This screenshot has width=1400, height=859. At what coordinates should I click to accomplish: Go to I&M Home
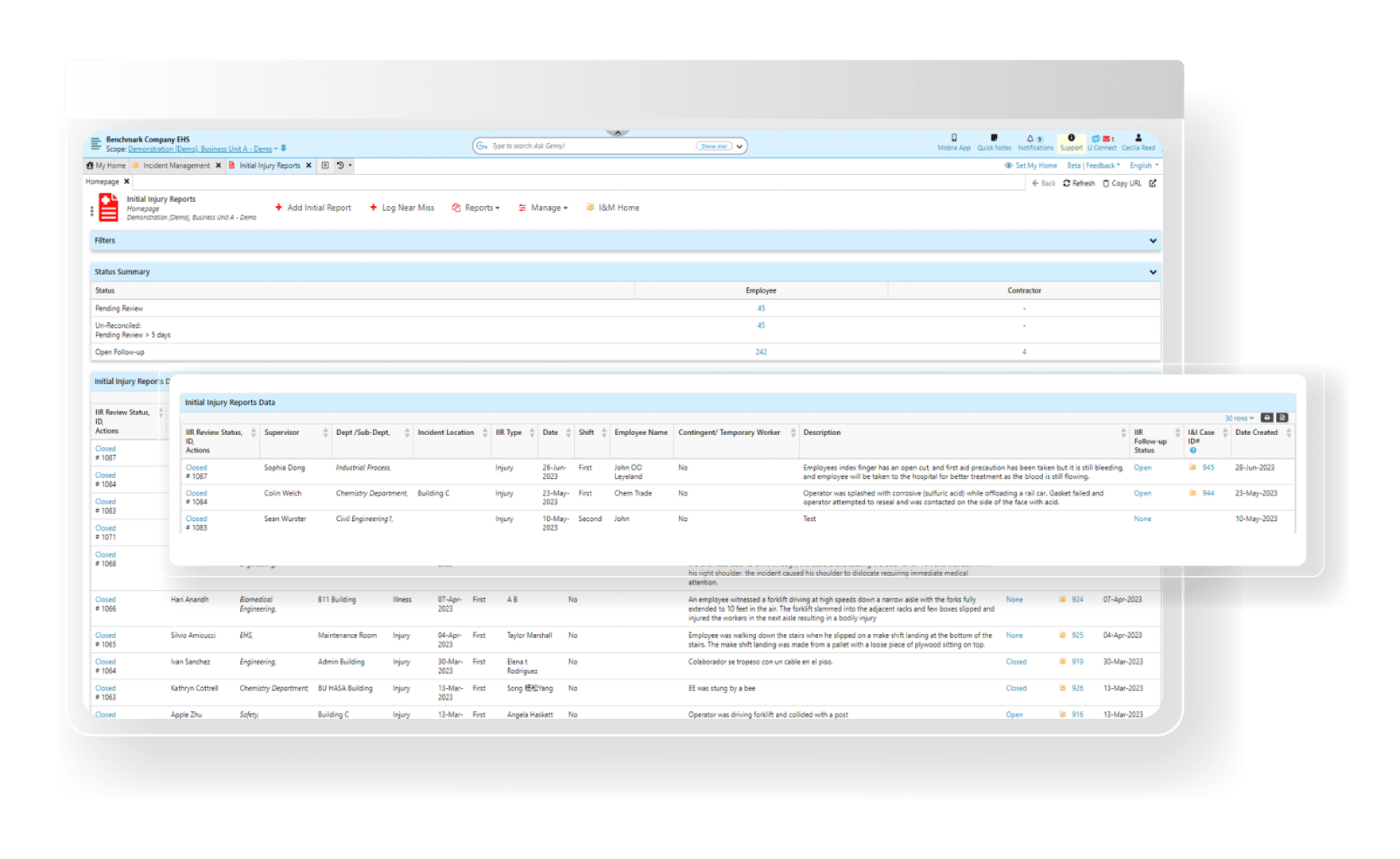(x=612, y=208)
